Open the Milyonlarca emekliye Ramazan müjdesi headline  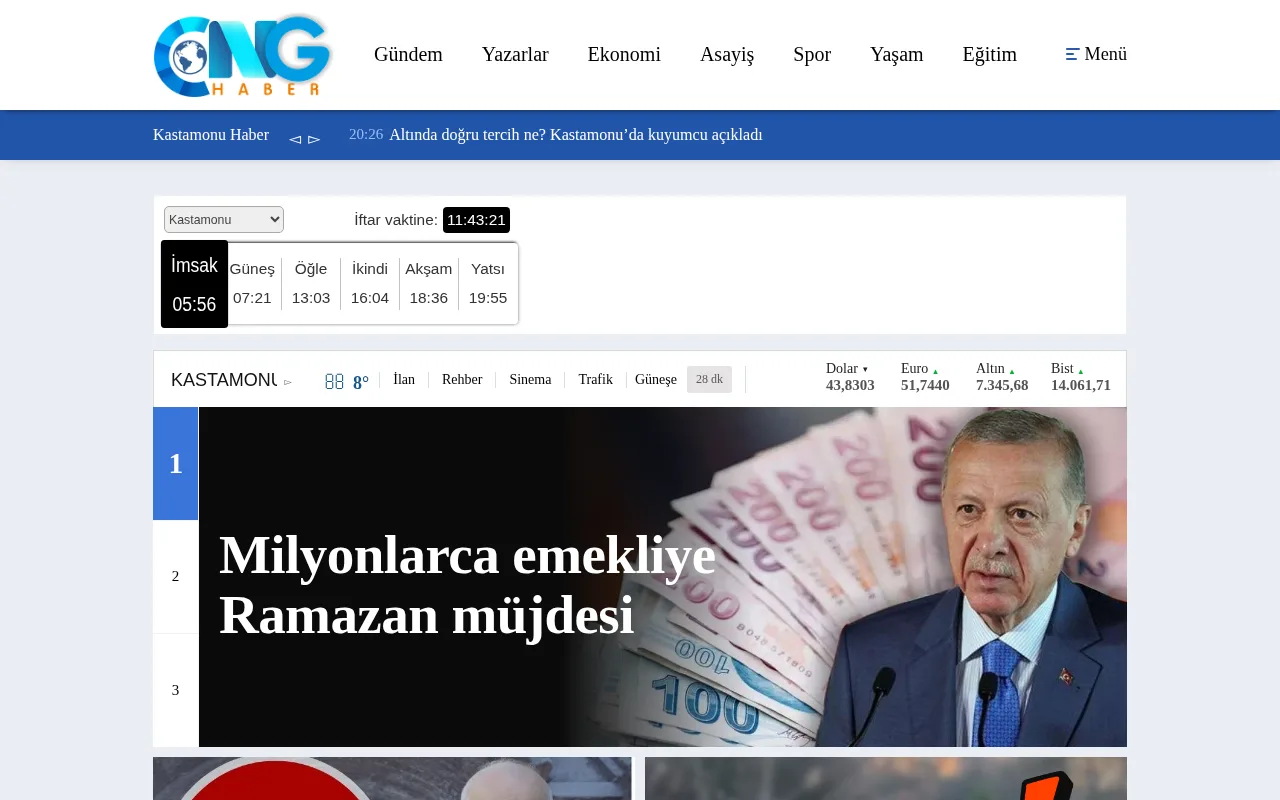tap(467, 585)
